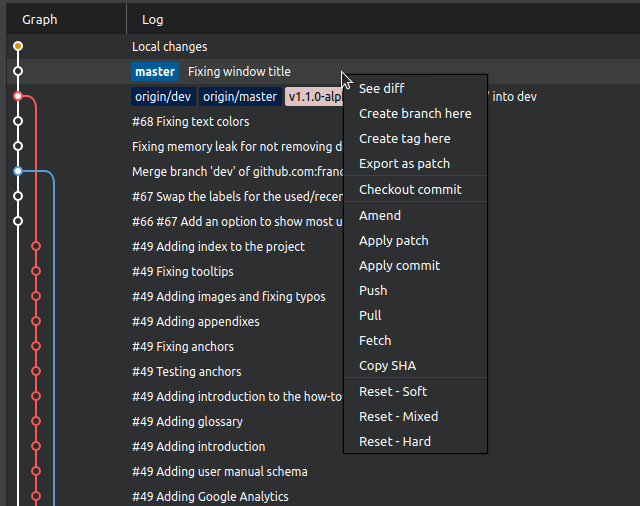The height and width of the screenshot is (506, 640).
Task: Click red node for #49 Adding index
Action: [x=36, y=246]
